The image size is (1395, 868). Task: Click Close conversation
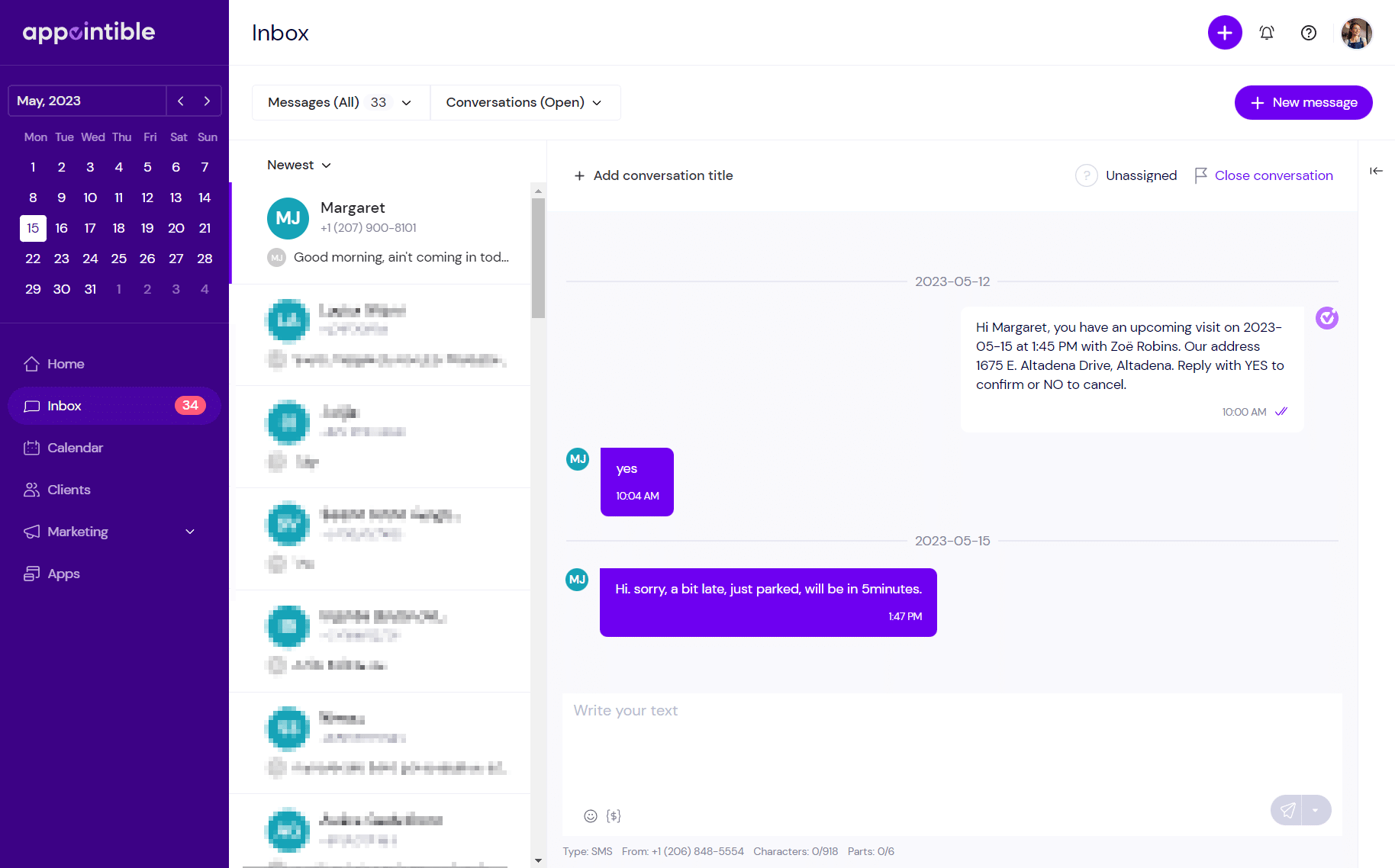coord(1274,175)
